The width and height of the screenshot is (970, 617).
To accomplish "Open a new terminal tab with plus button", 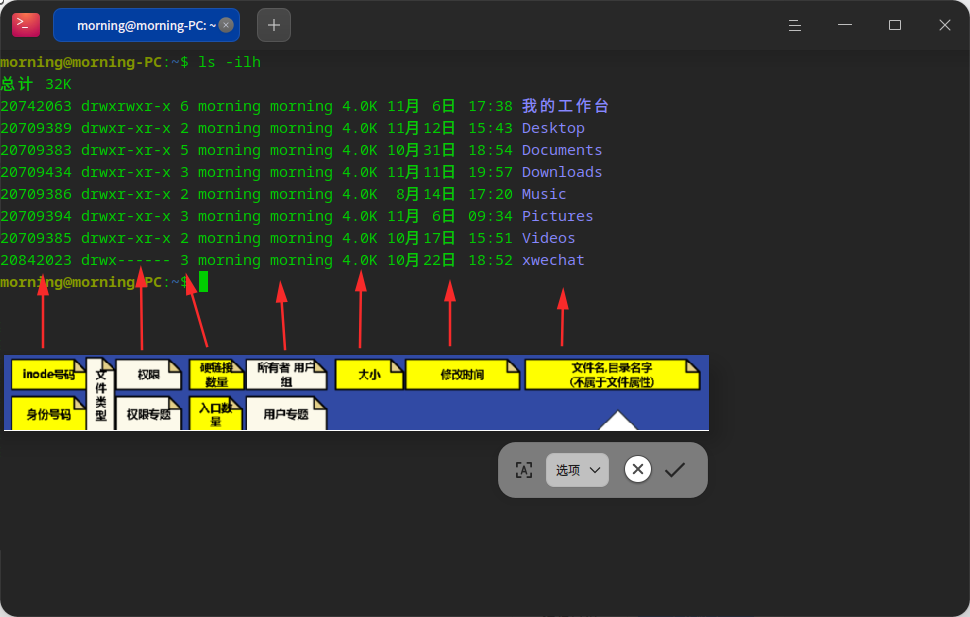I will pyautogui.click(x=274, y=25).
